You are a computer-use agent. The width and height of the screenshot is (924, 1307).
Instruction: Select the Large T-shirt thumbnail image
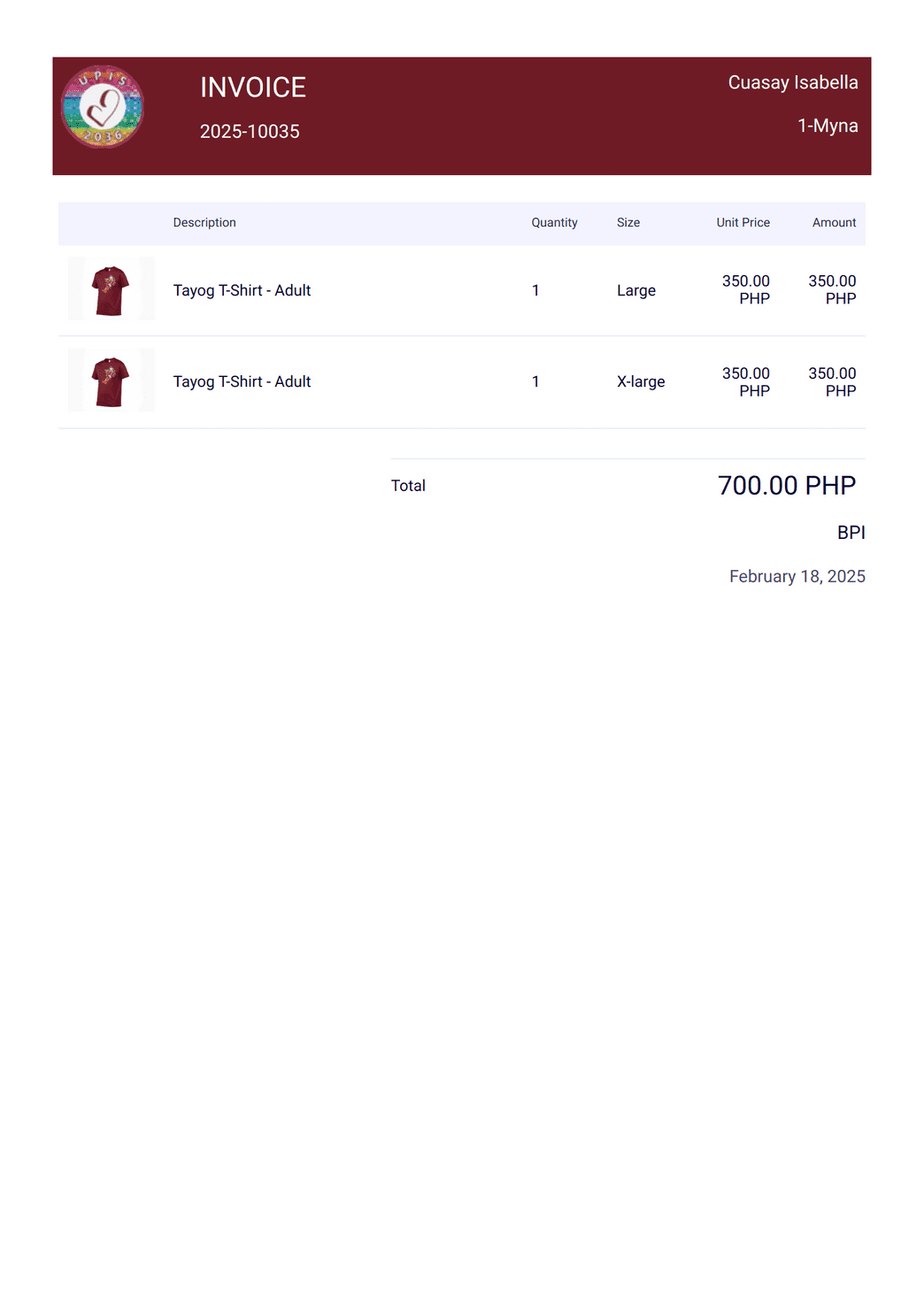[112, 289]
